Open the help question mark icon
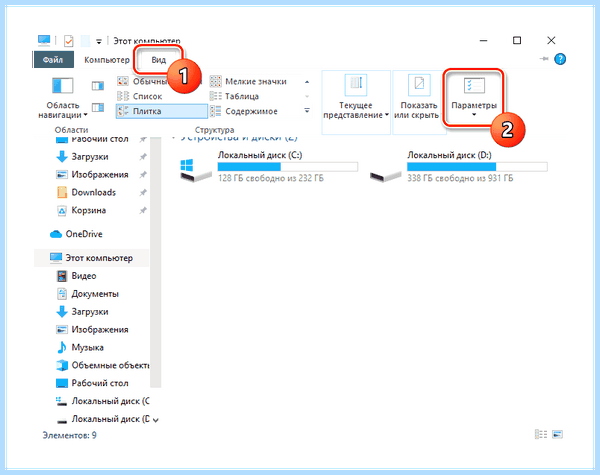The width and height of the screenshot is (600, 475). (560, 59)
